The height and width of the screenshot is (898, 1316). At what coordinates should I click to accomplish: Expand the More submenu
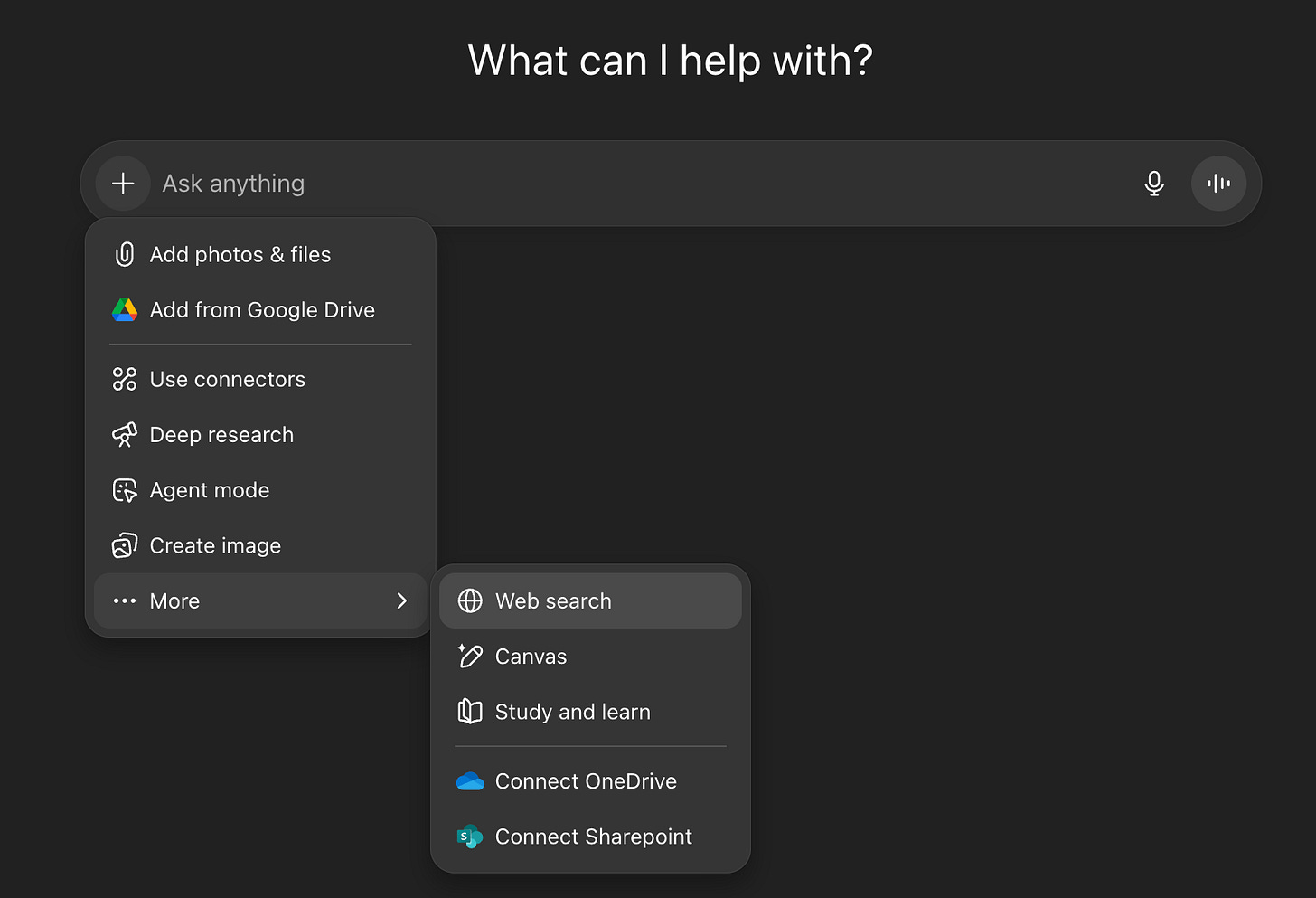[260, 600]
